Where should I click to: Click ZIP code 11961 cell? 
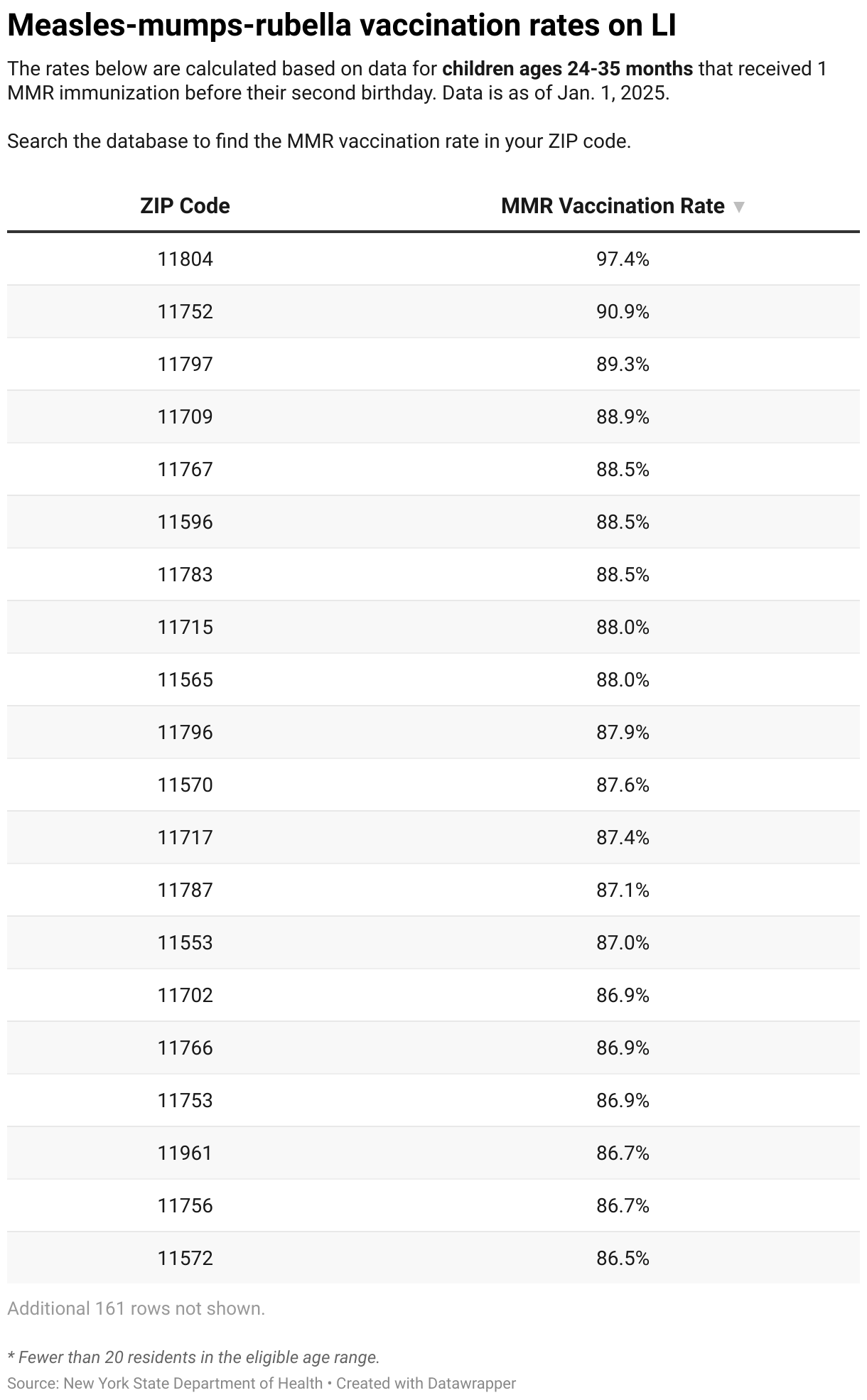[185, 1153]
